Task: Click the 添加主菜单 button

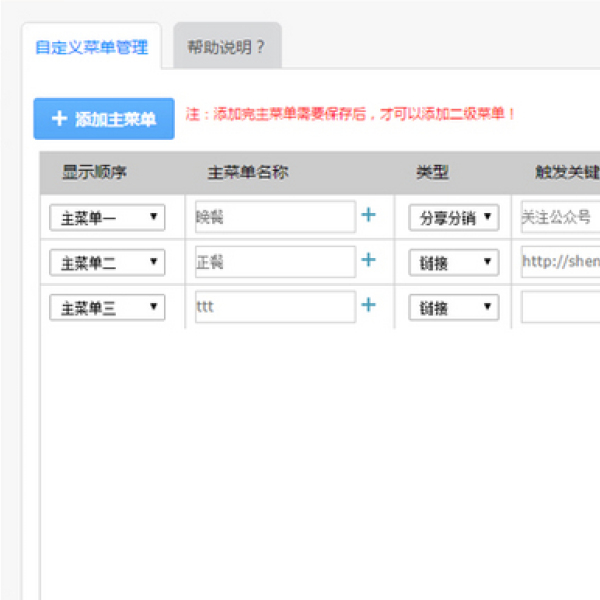Action: 104,119
